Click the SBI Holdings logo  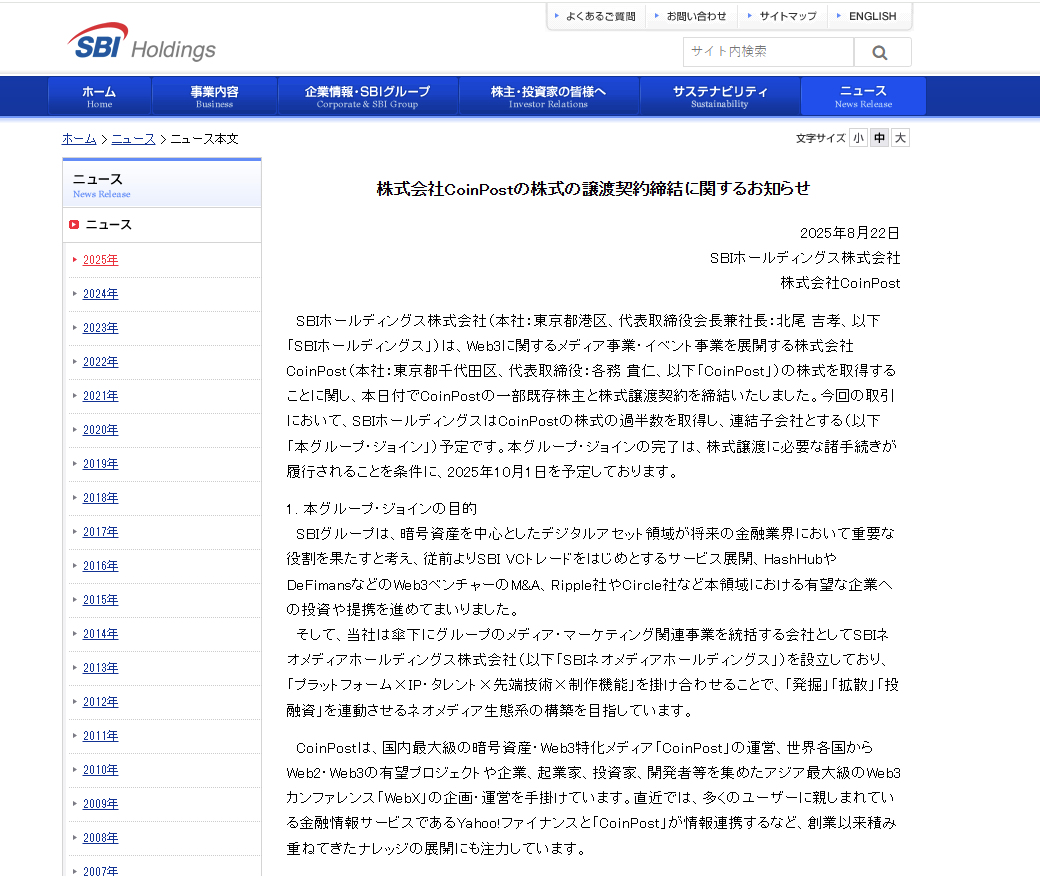[x=141, y=42]
